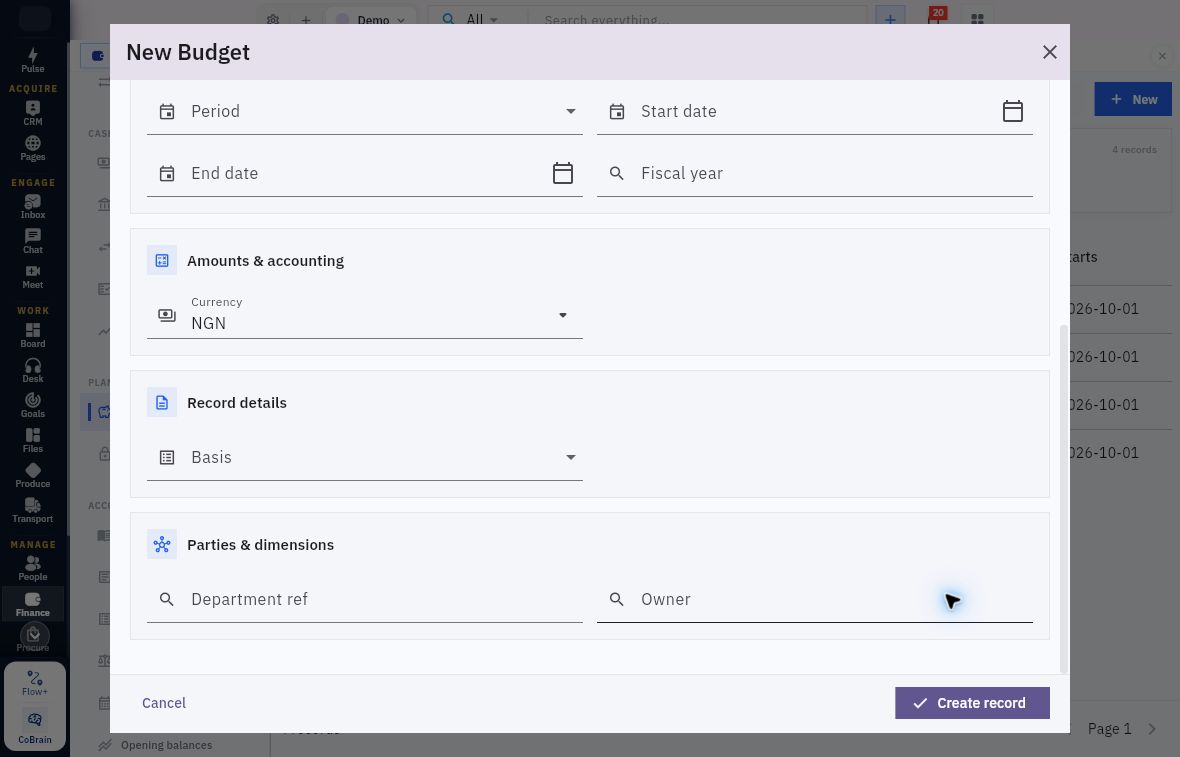Image resolution: width=1180 pixels, height=757 pixels.
Task: Open the Currency NGN dropdown
Action: 364,315
